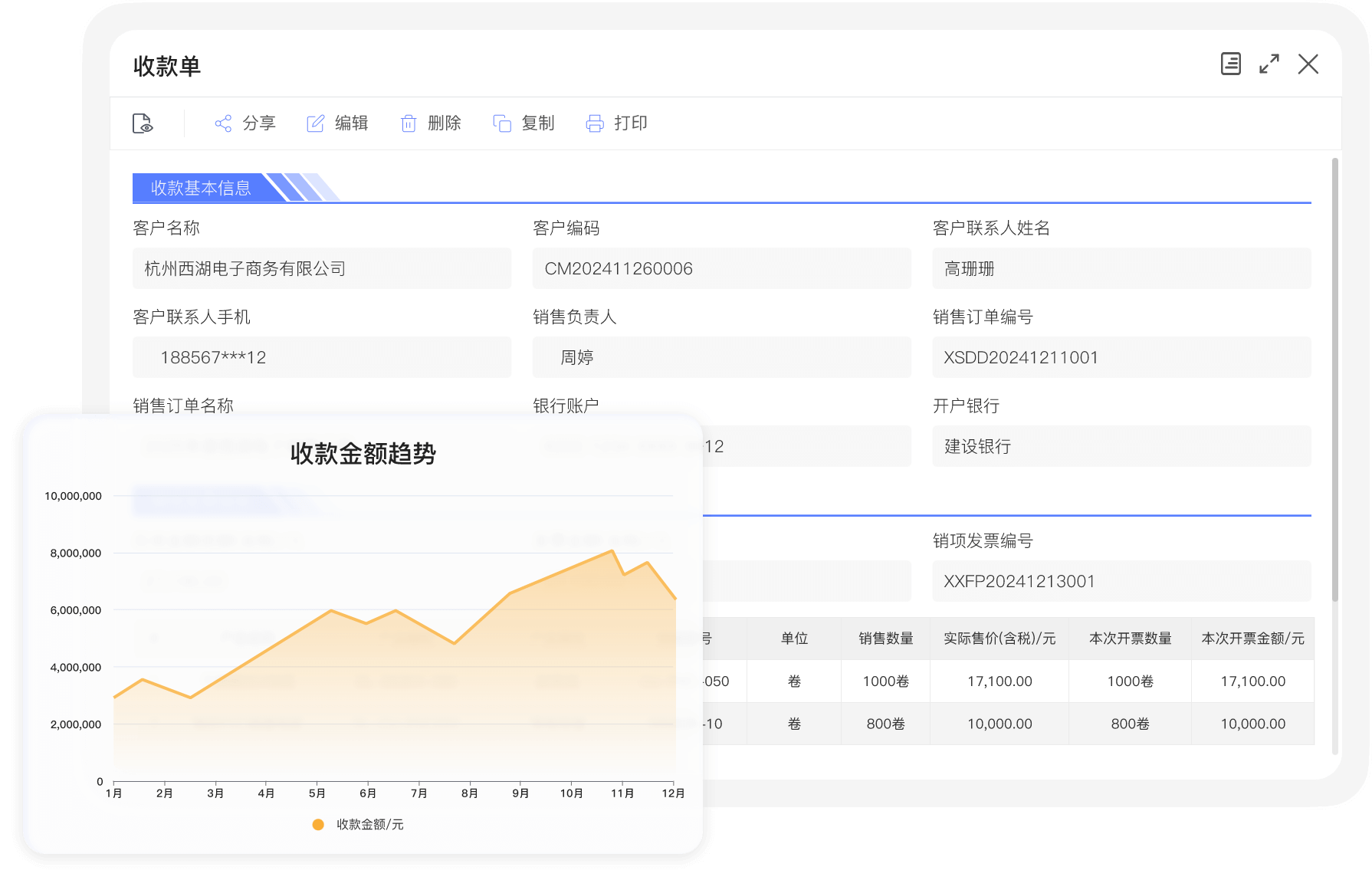1372x880 pixels.
Task: Click the 实际售价(含税)/元 column header
Action: tap(999, 639)
